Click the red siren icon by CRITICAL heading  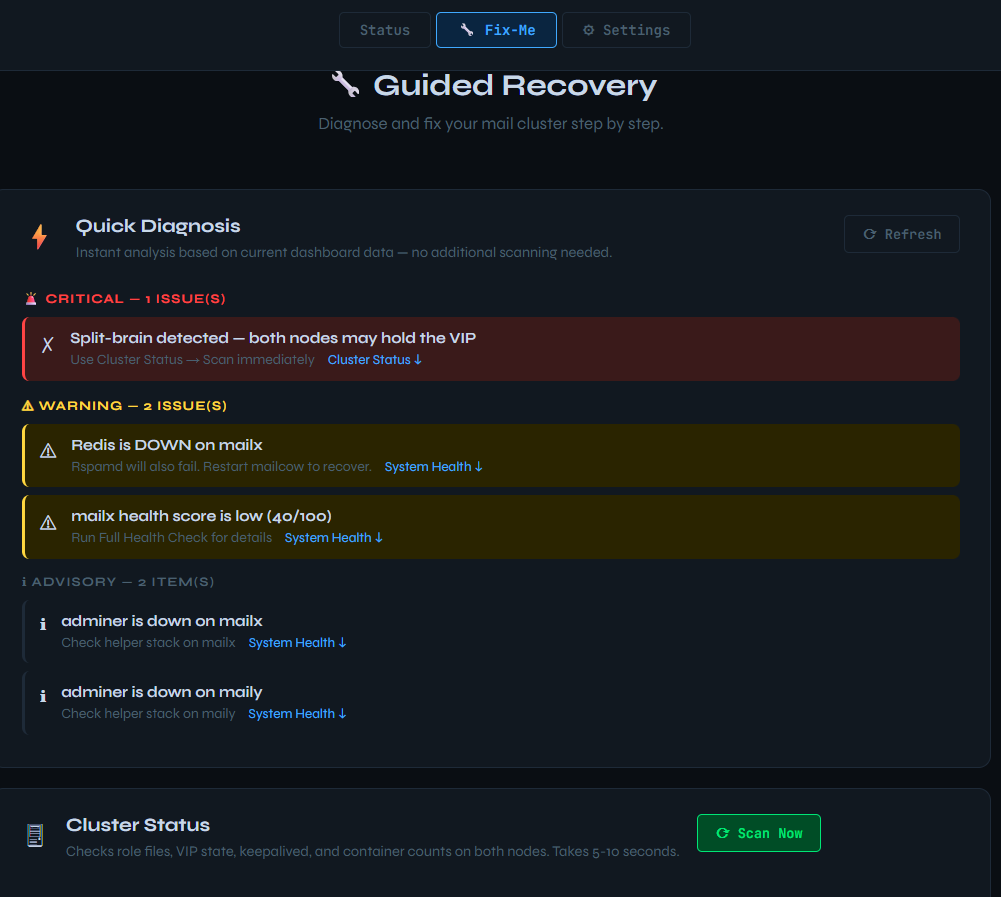[x=31, y=298]
